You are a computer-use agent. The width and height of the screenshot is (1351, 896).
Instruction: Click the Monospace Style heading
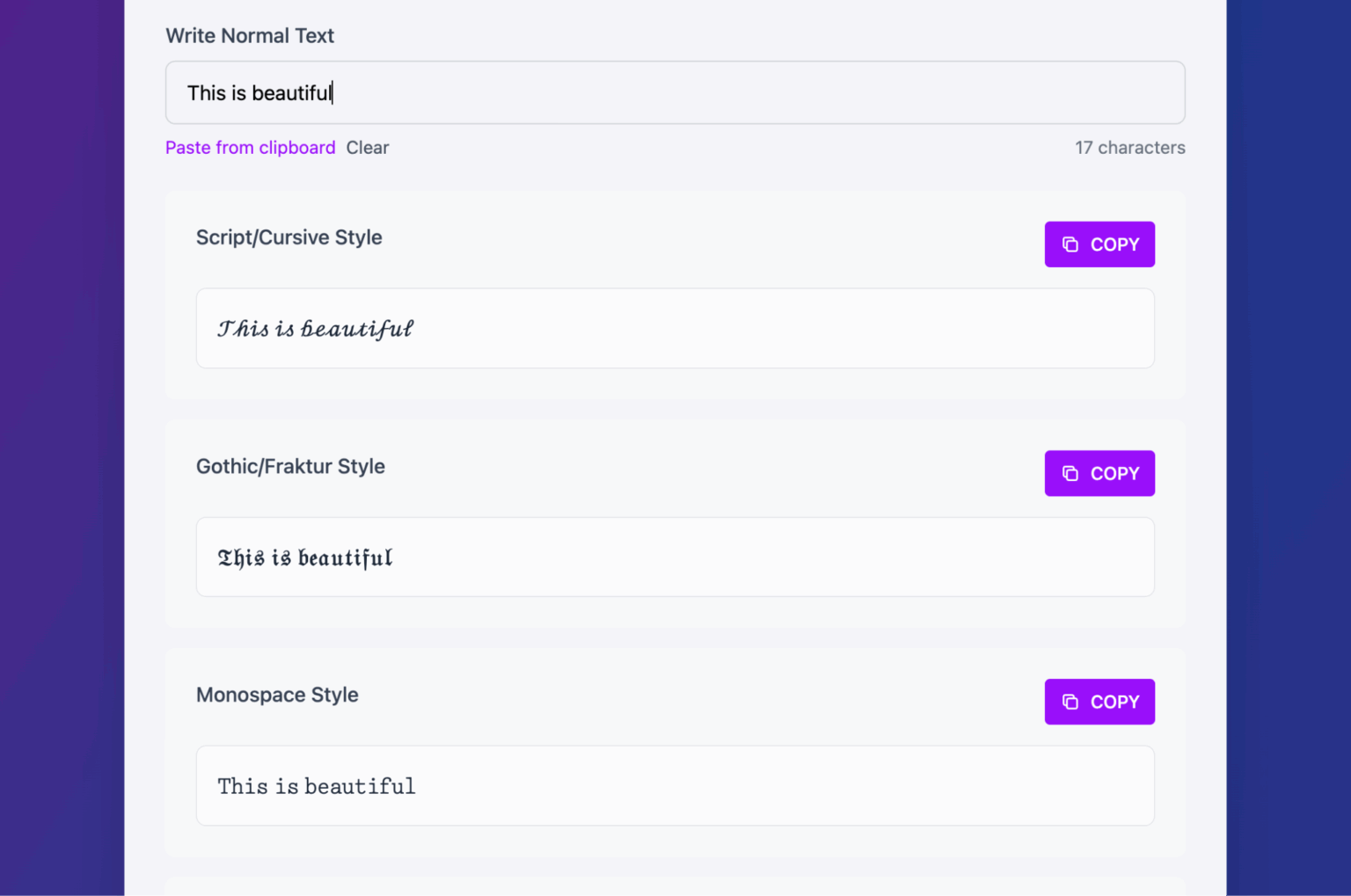[x=277, y=695]
